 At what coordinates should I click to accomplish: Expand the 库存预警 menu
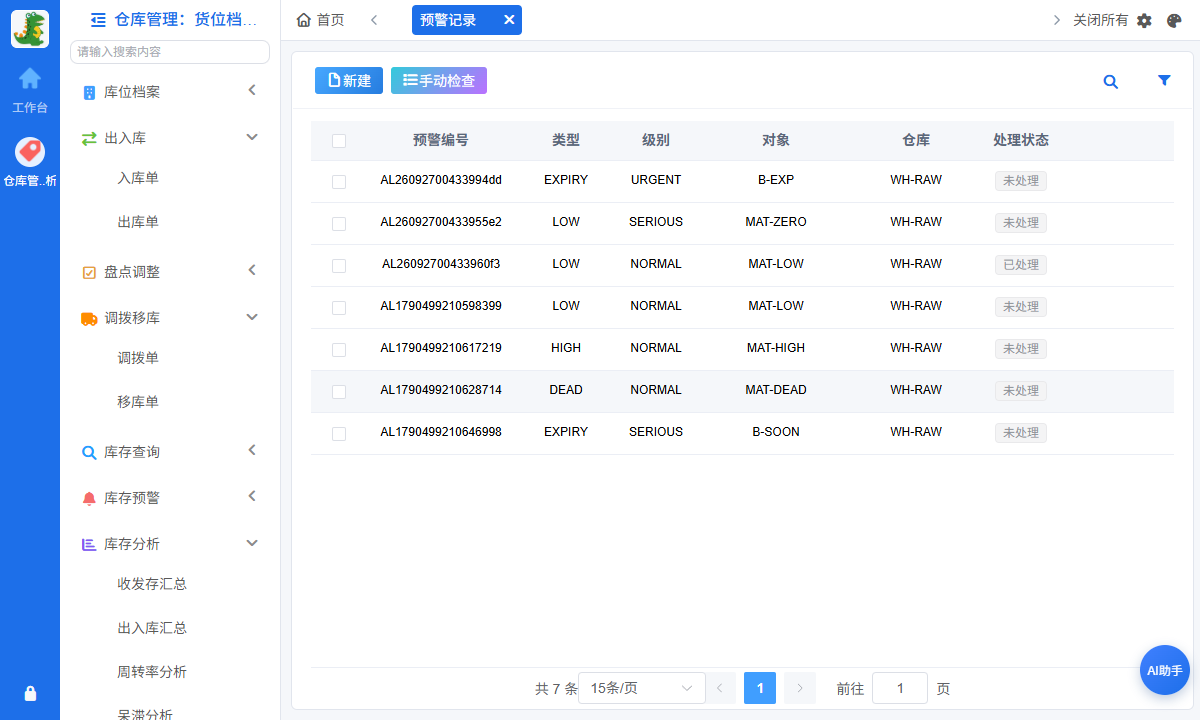170,497
